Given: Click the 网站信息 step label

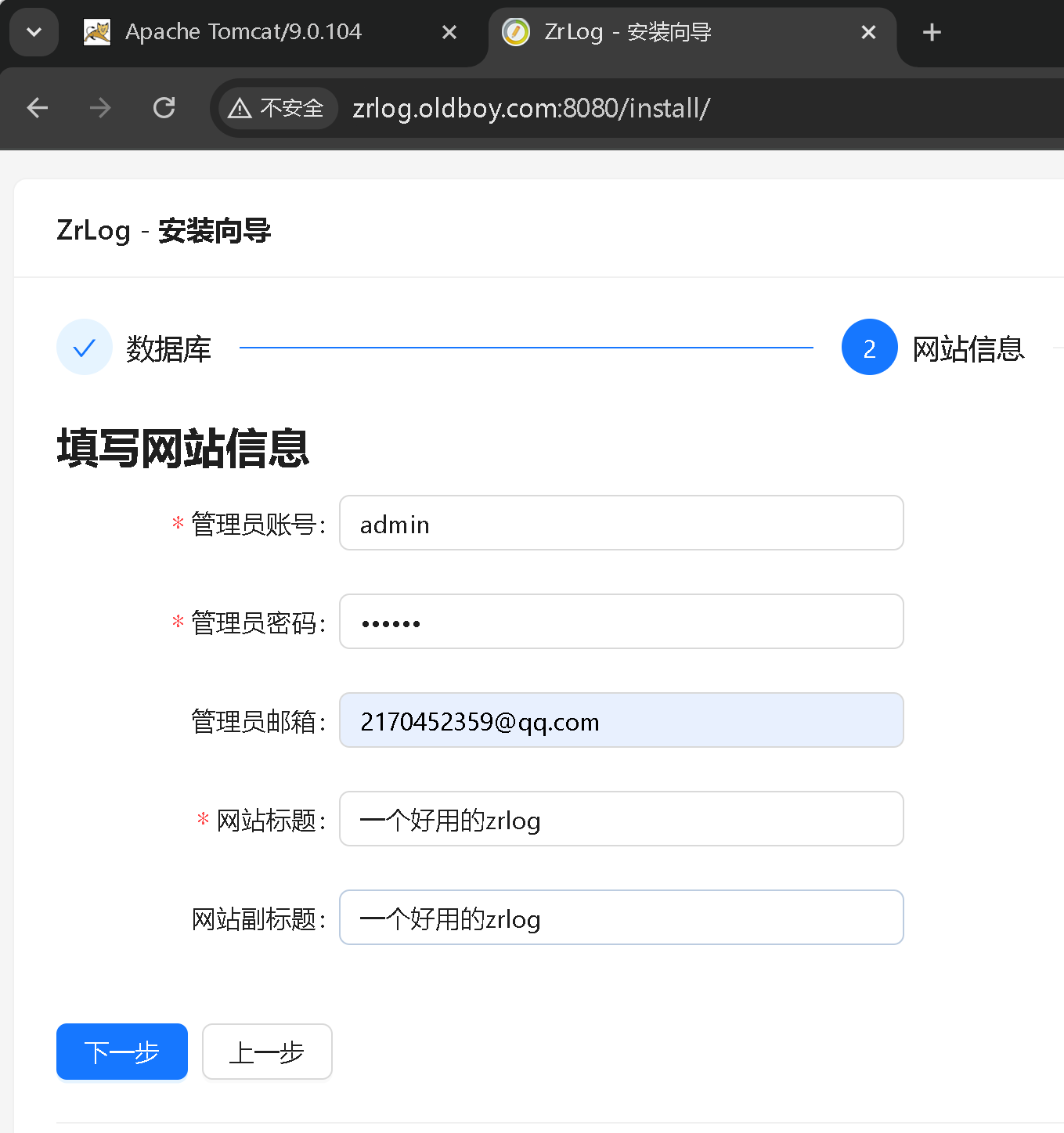Looking at the screenshot, I should [969, 348].
